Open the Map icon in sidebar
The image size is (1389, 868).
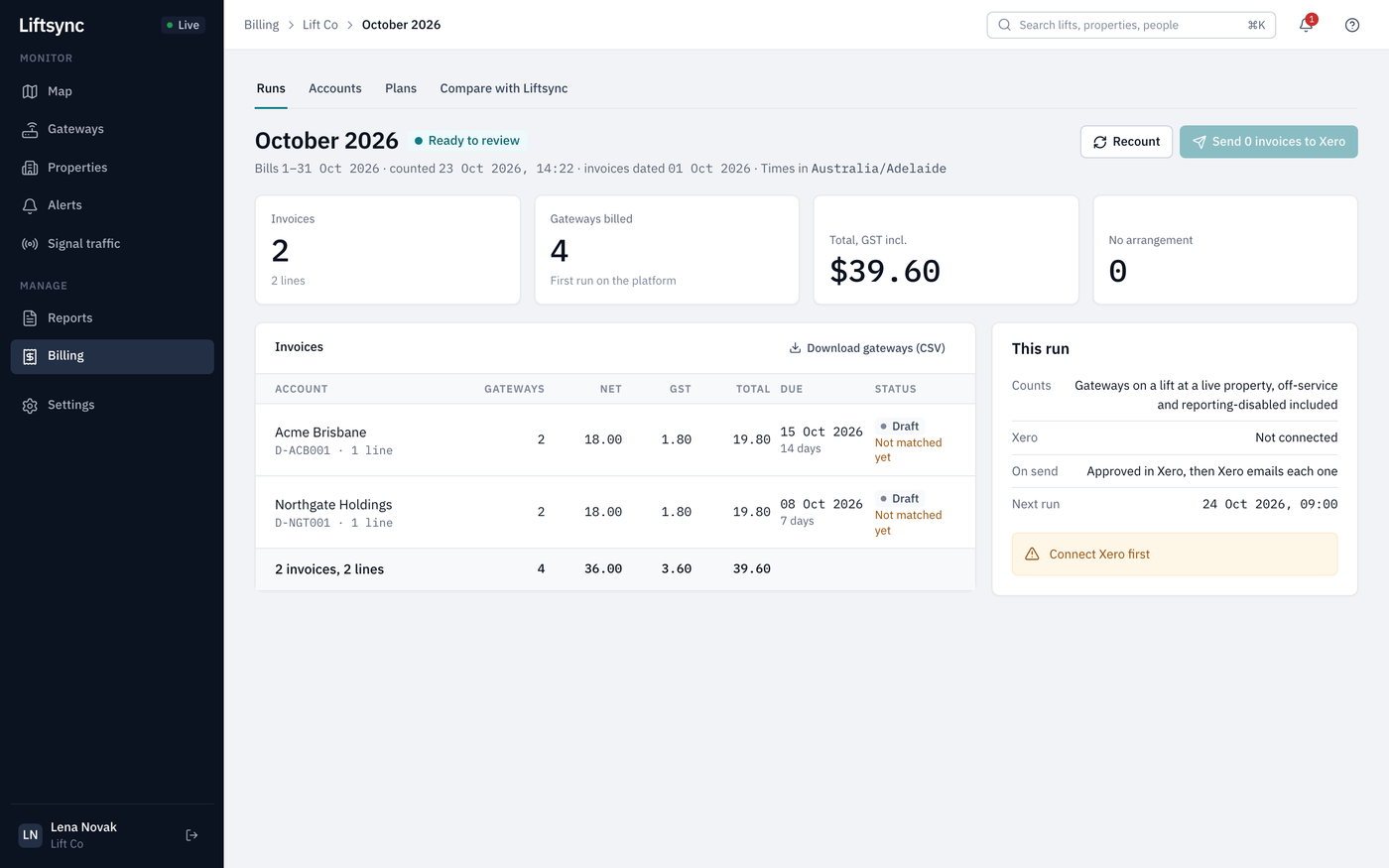coord(30,91)
